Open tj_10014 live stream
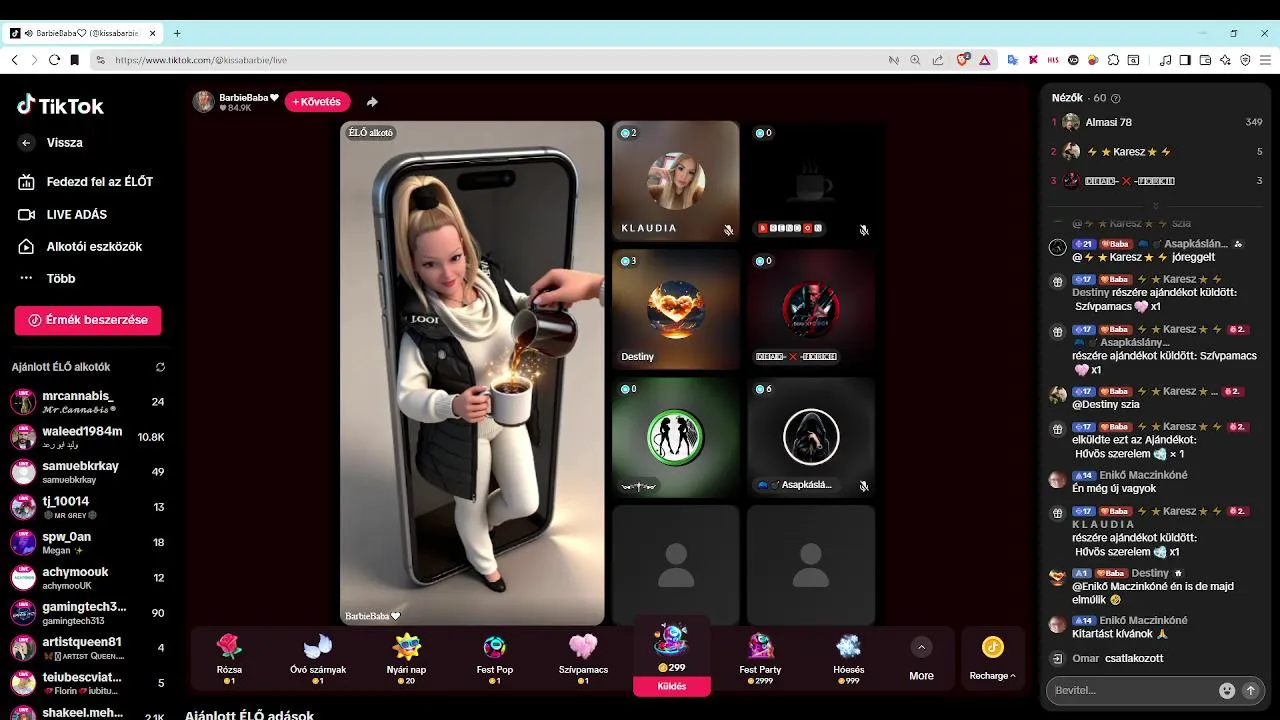1280x720 pixels. pyautogui.click(x=88, y=507)
